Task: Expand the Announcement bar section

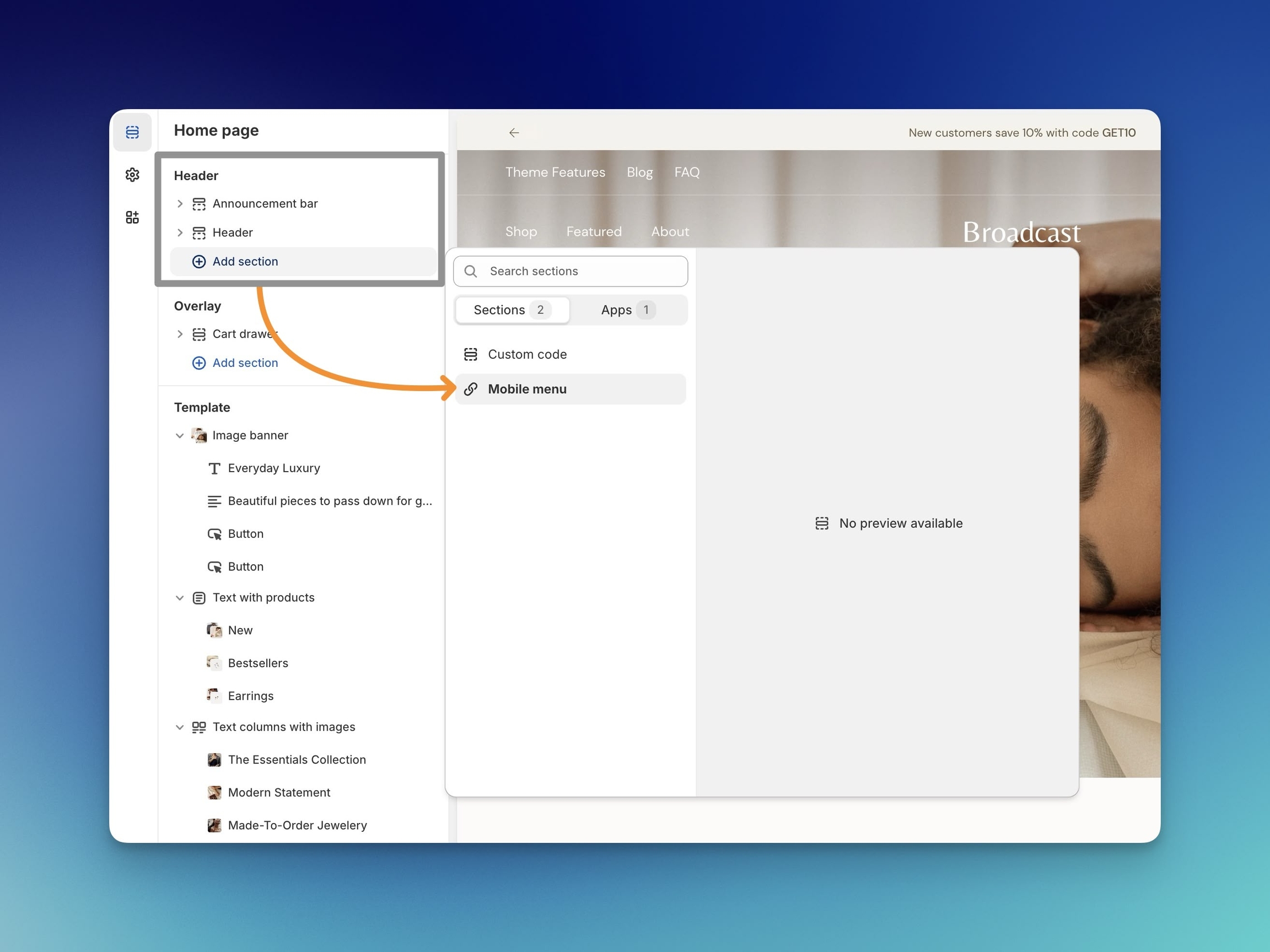Action: [x=180, y=204]
